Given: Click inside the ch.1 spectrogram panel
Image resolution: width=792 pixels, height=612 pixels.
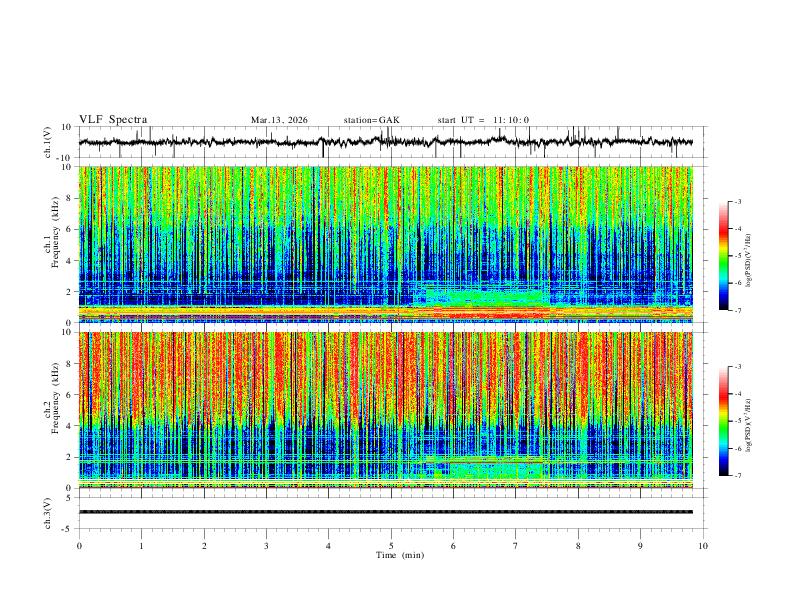Looking at the screenshot, I should (386, 244).
